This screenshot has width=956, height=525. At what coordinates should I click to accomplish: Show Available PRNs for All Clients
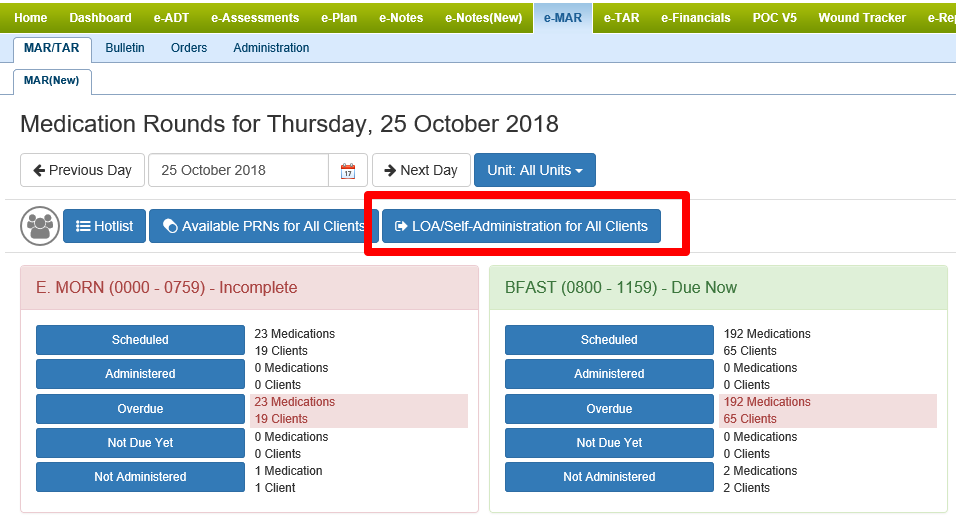click(264, 226)
